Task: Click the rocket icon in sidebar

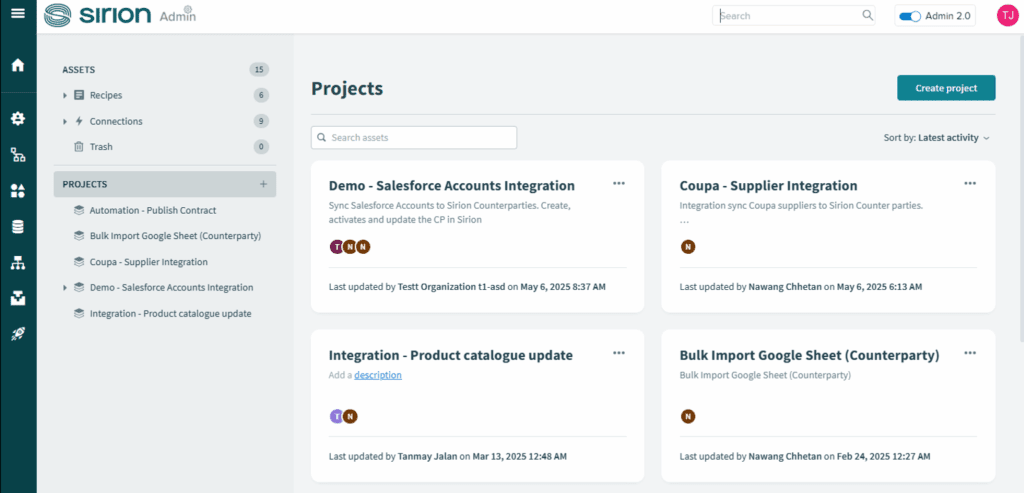Action: coord(18,335)
